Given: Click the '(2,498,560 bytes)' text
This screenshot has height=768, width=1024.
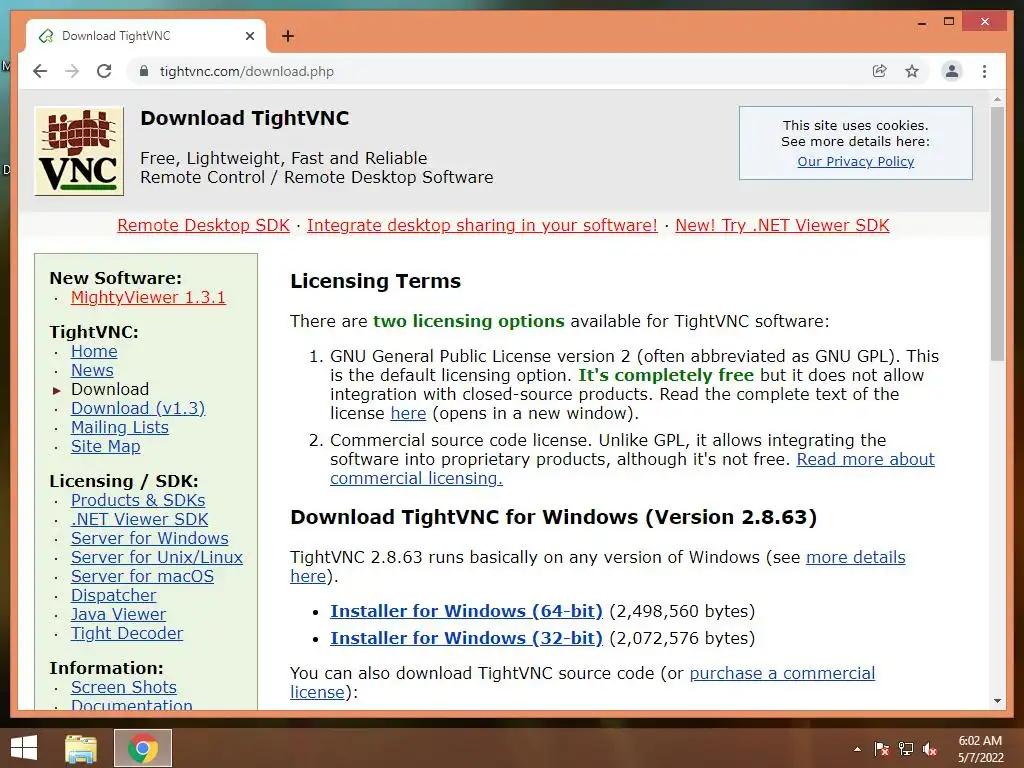Looking at the screenshot, I should pyautogui.click(x=682, y=611).
